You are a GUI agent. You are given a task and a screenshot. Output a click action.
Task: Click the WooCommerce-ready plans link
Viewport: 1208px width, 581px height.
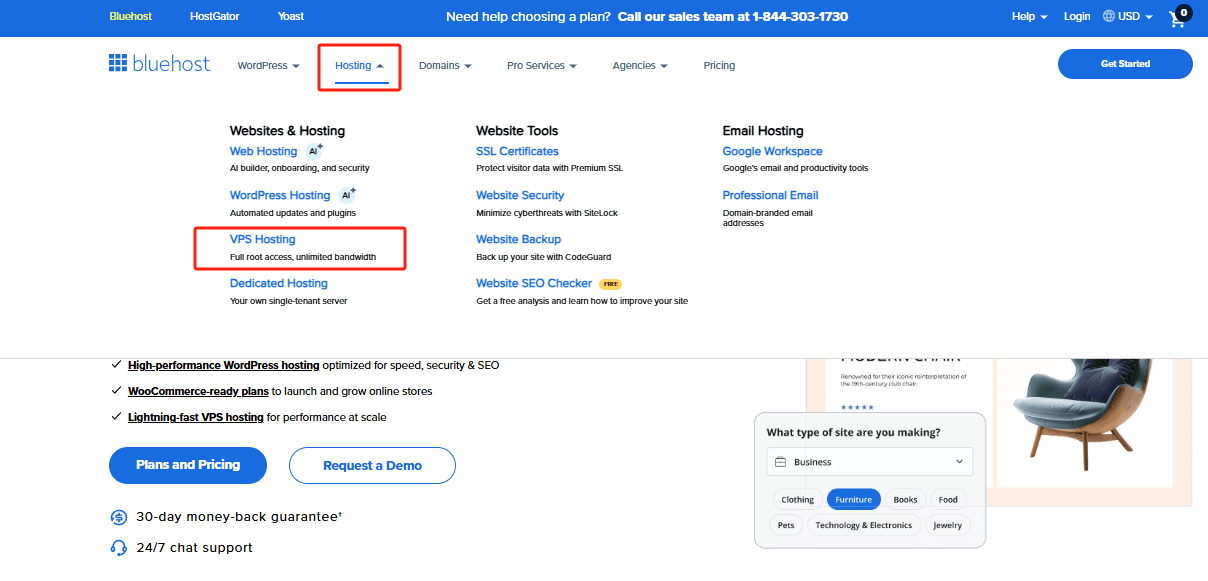click(198, 391)
